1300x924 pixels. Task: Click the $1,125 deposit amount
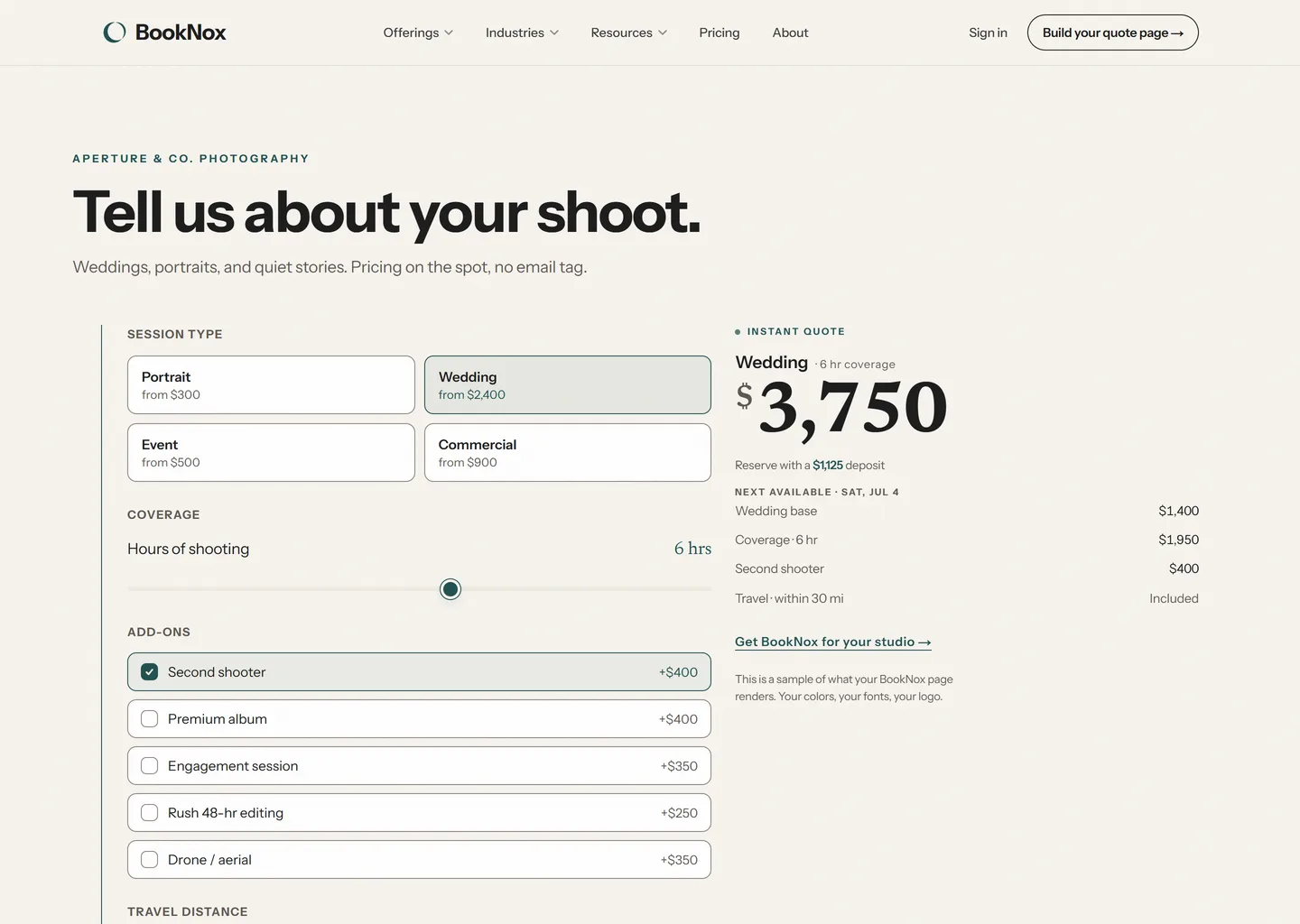828,466
